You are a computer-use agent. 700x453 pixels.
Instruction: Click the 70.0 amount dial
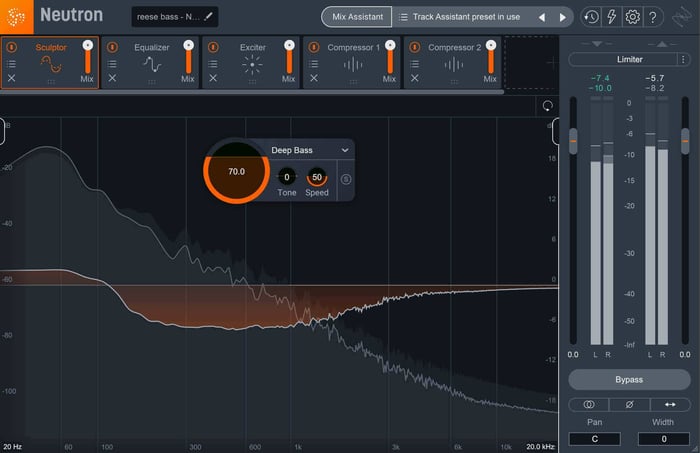tap(236, 171)
